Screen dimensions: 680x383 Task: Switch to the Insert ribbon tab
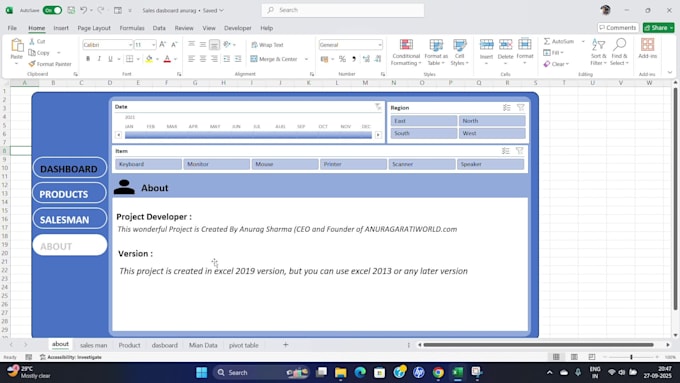pyautogui.click(x=61, y=28)
